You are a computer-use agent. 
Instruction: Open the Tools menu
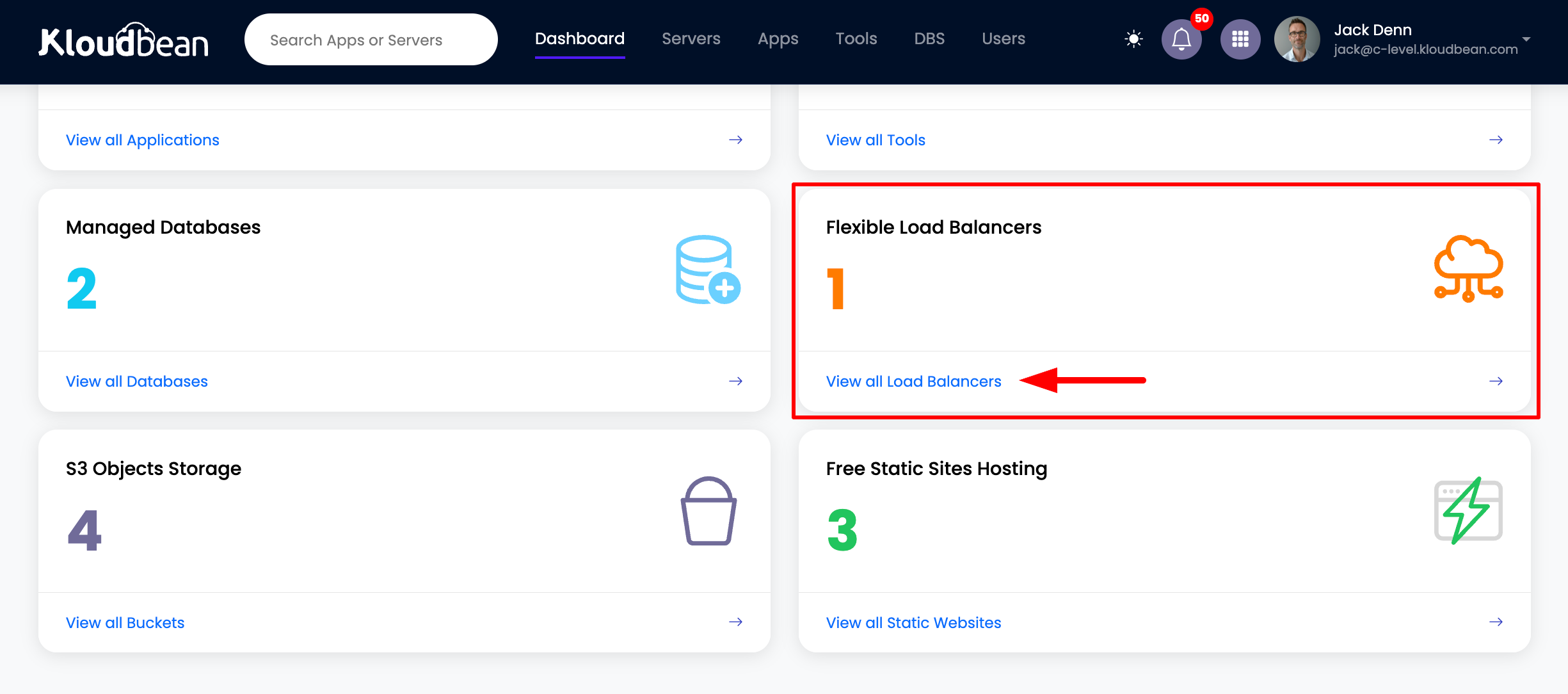pyautogui.click(x=856, y=38)
